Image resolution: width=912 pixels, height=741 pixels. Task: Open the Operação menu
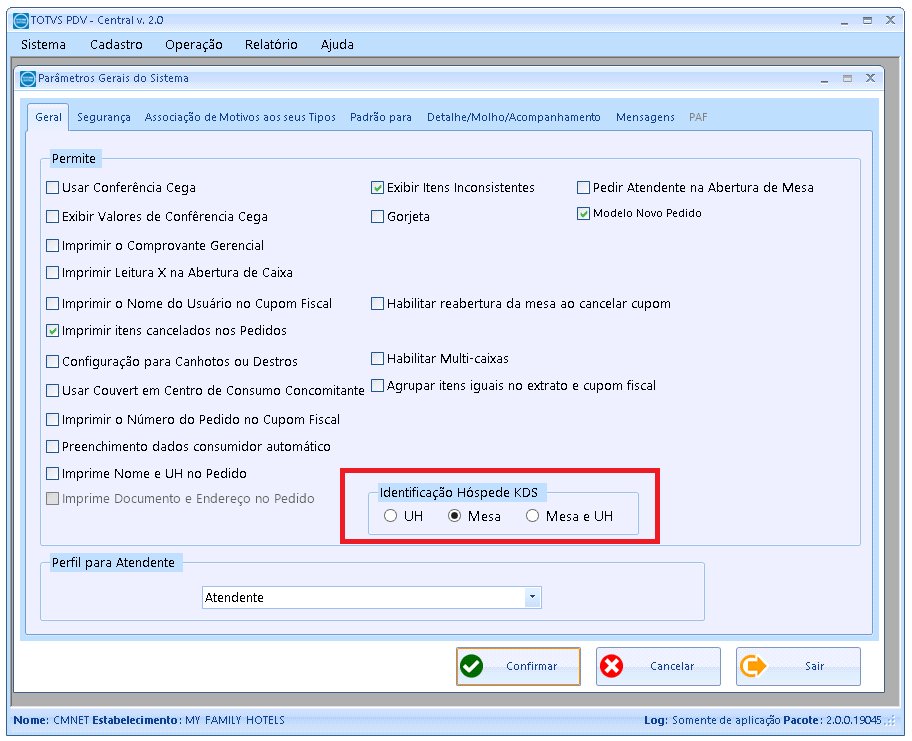pos(194,45)
